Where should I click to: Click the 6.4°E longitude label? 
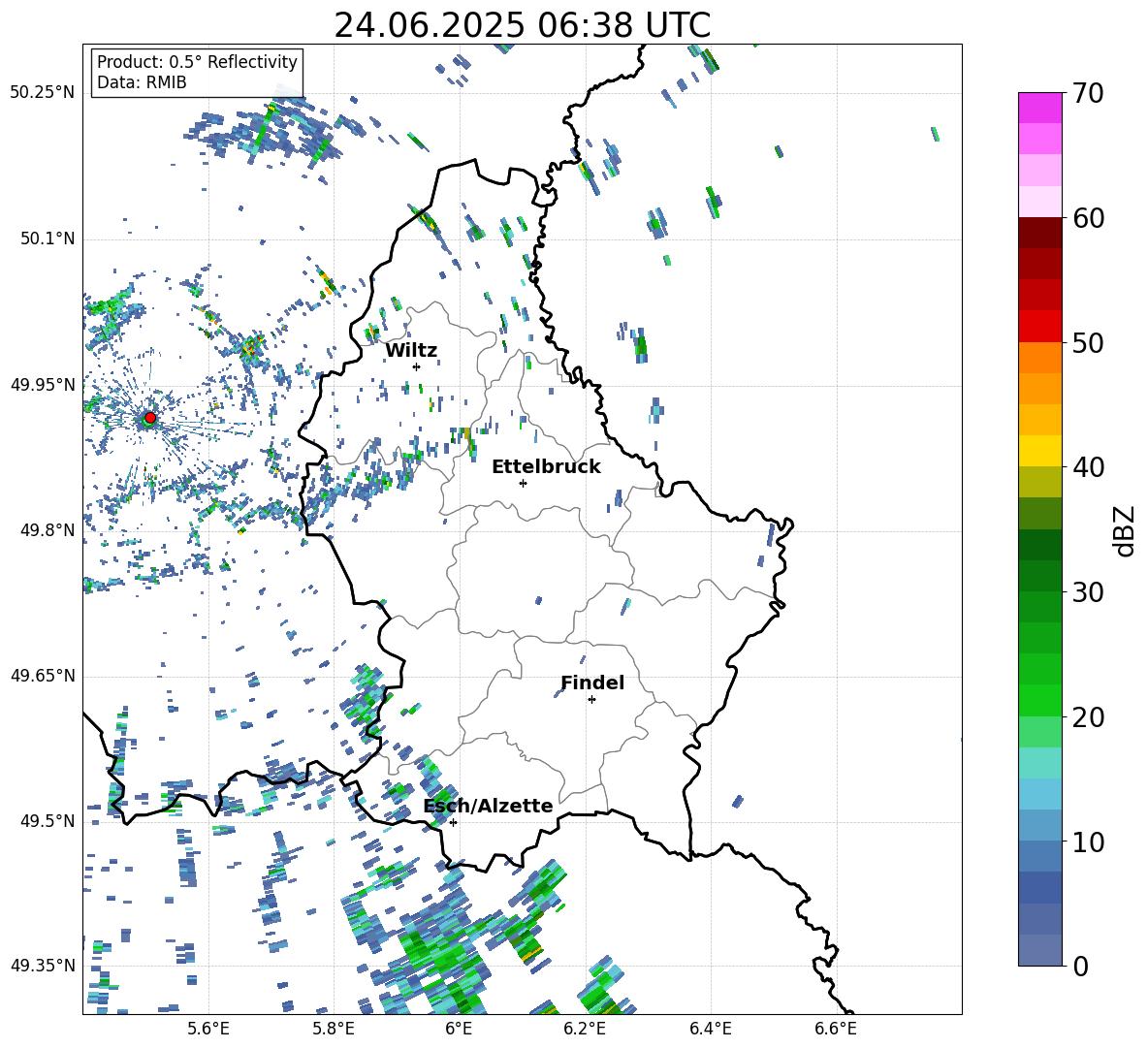pos(710,1029)
